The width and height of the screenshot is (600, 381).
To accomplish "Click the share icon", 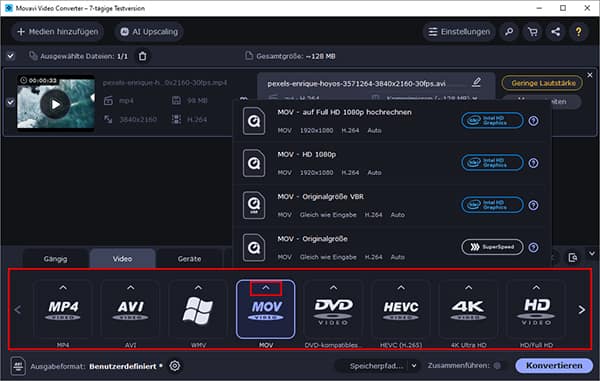I will 556,32.
